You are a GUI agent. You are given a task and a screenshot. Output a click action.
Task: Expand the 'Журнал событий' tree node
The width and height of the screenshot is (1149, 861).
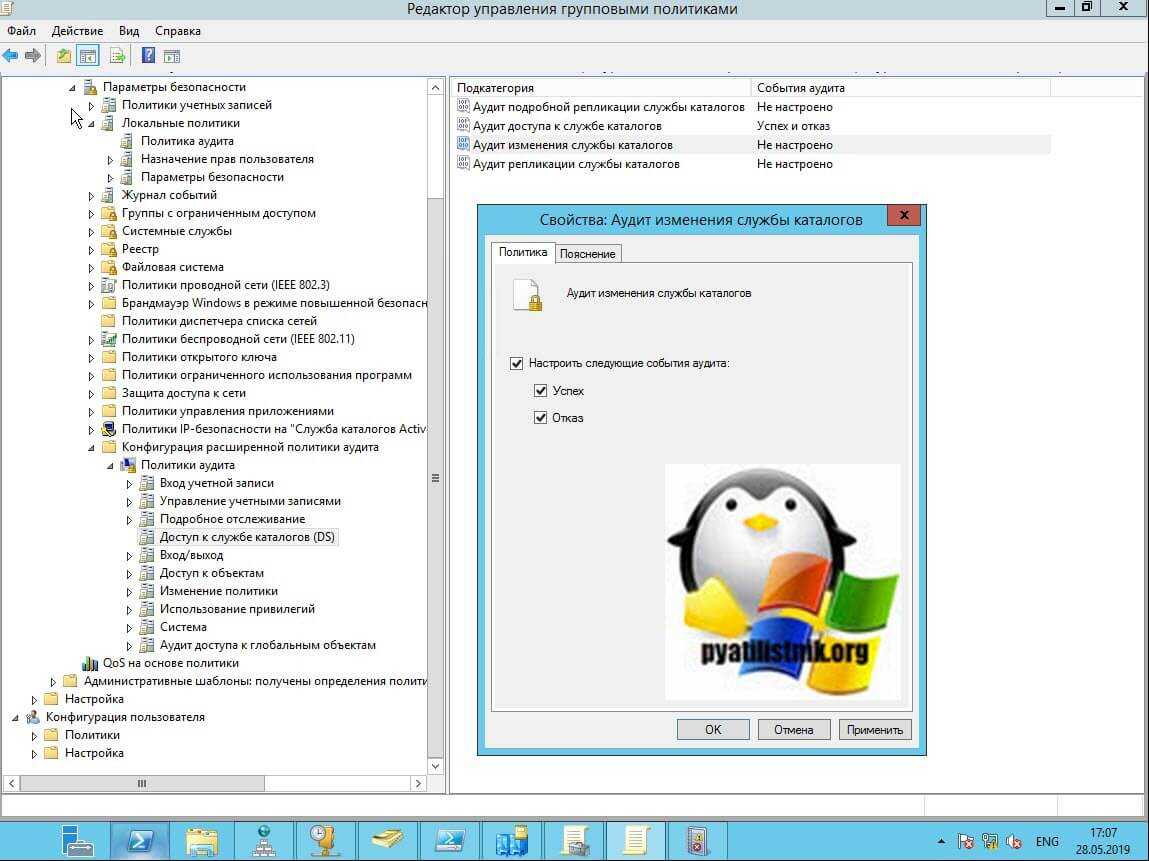[x=91, y=196]
